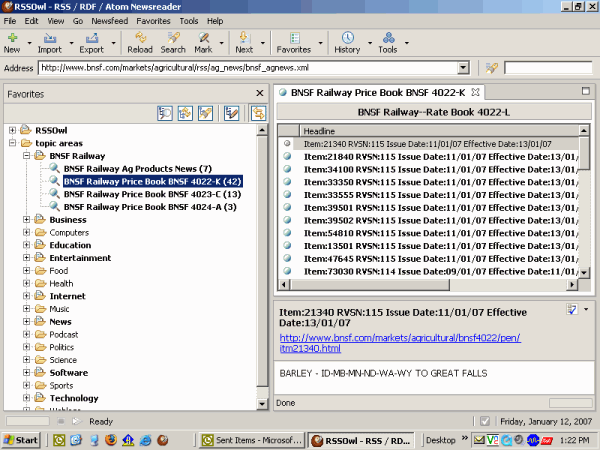Go to Next unread news icon
Screen dimensions: 600x450
(244, 38)
